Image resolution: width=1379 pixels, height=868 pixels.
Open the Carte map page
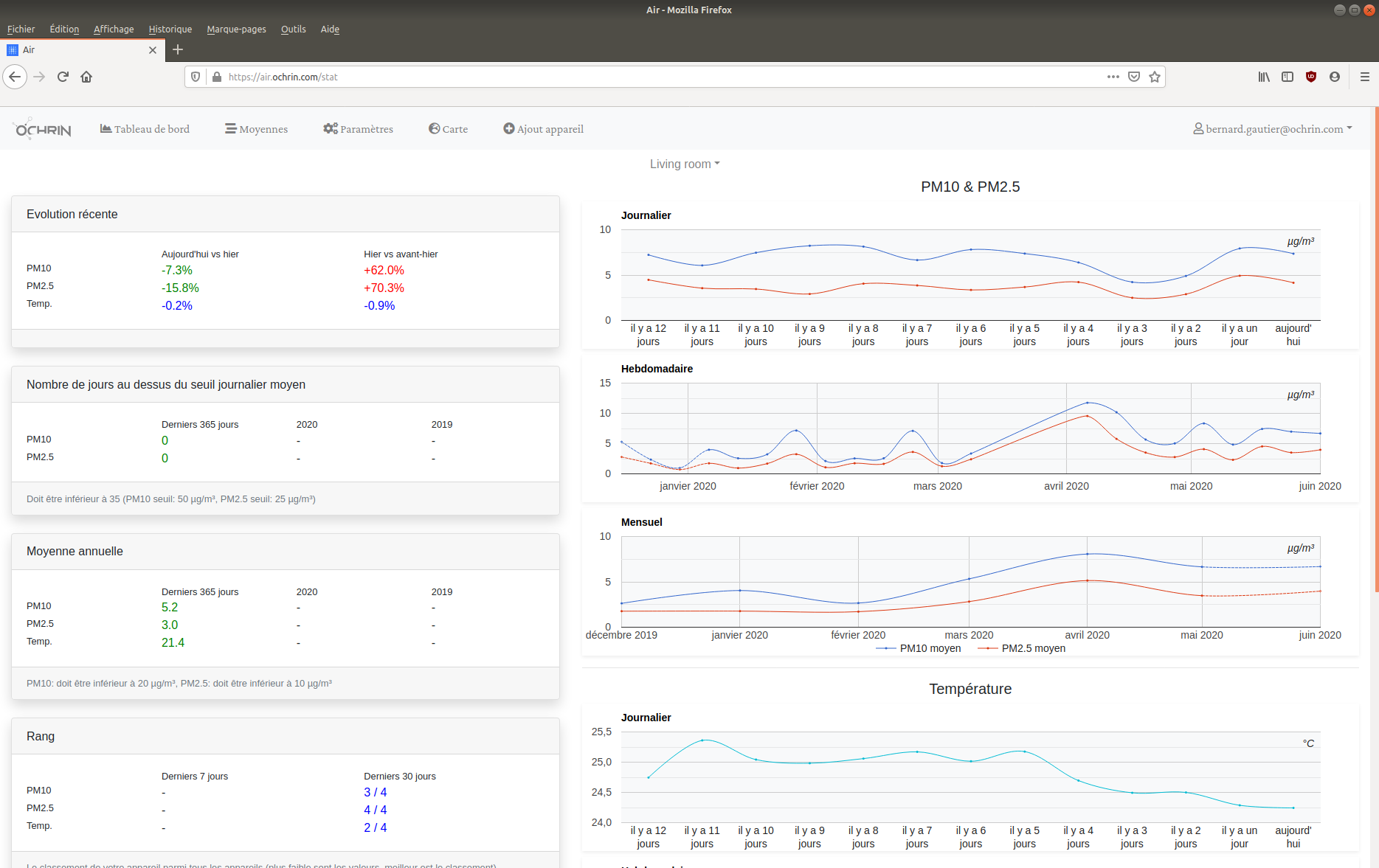point(448,129)
